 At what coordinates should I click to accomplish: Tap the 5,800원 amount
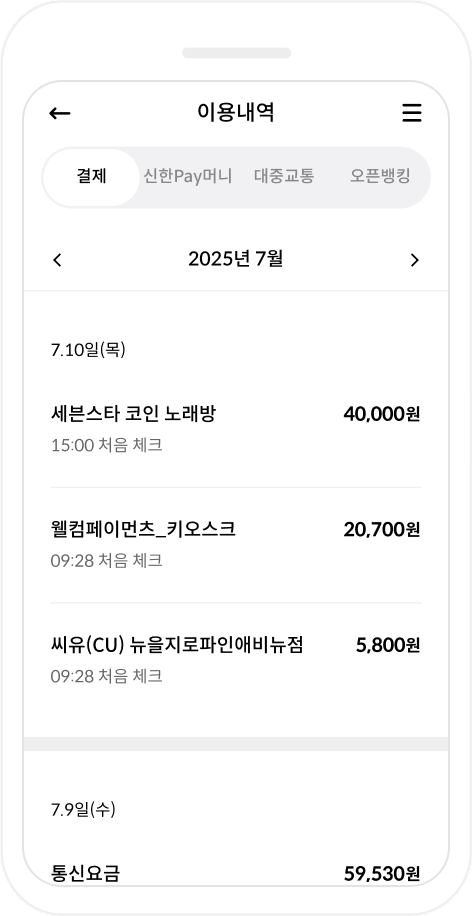coord(388,646)
